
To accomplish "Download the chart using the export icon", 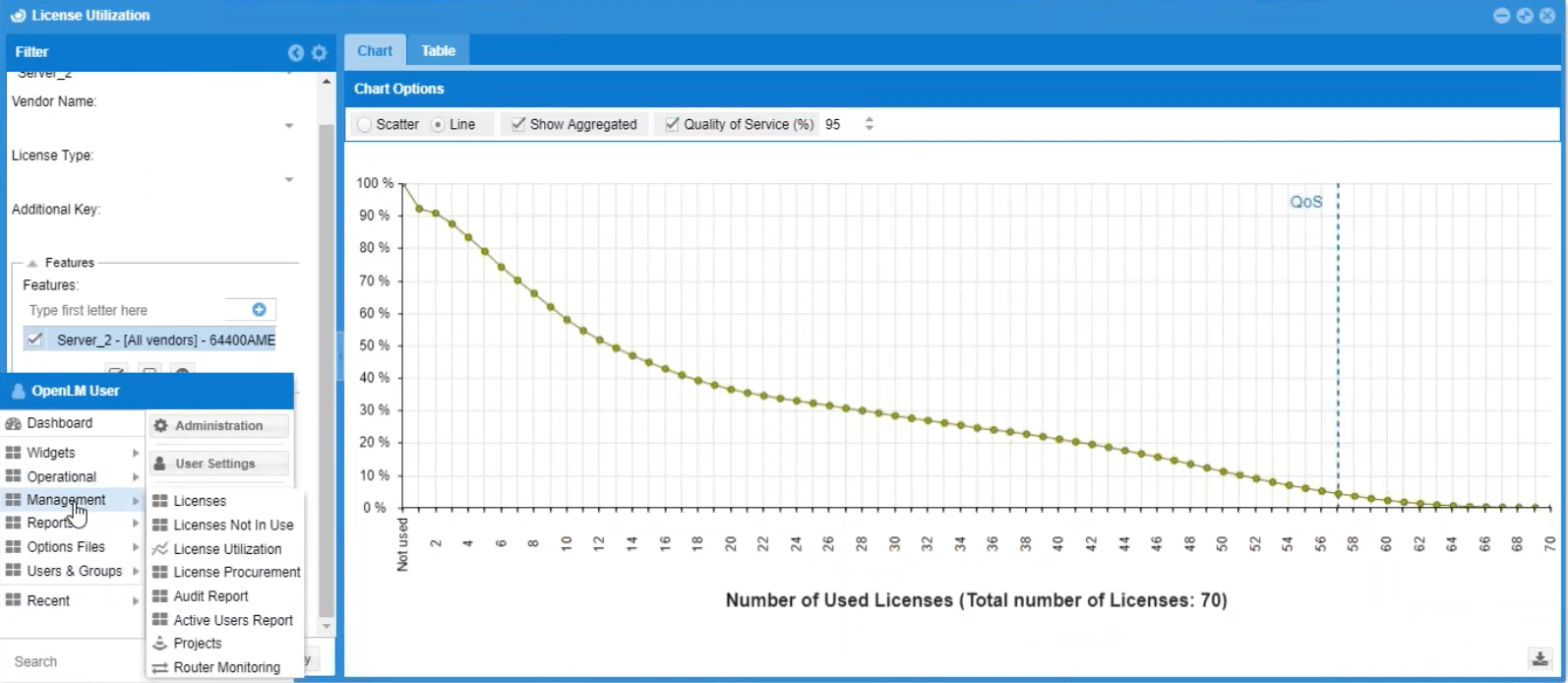I will pos(1539,659).
